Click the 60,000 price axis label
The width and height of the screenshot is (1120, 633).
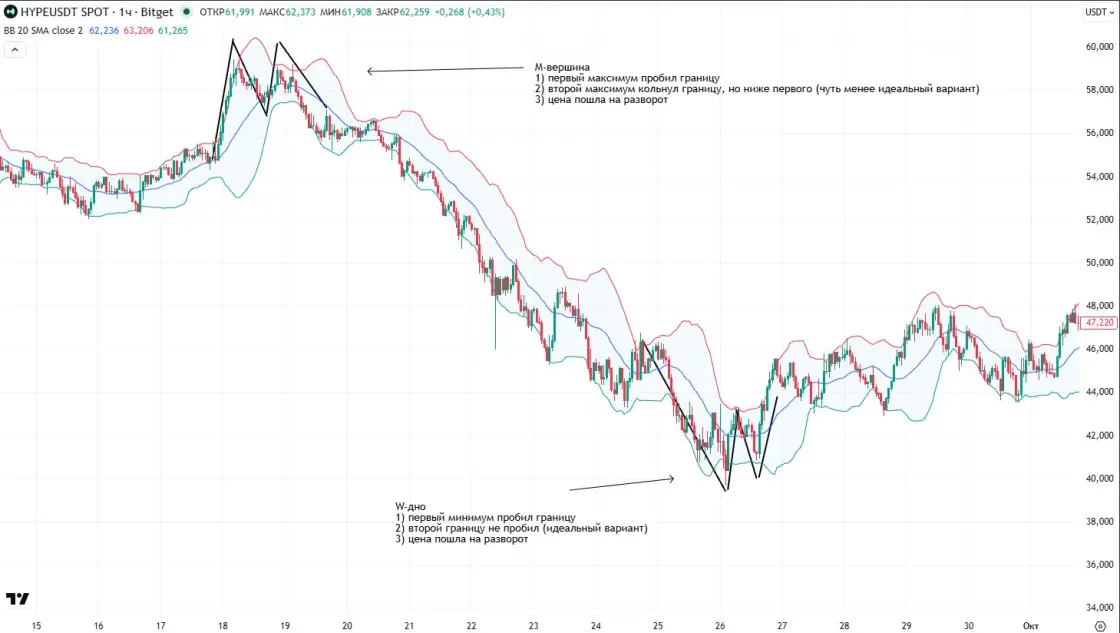point(1099,46)
